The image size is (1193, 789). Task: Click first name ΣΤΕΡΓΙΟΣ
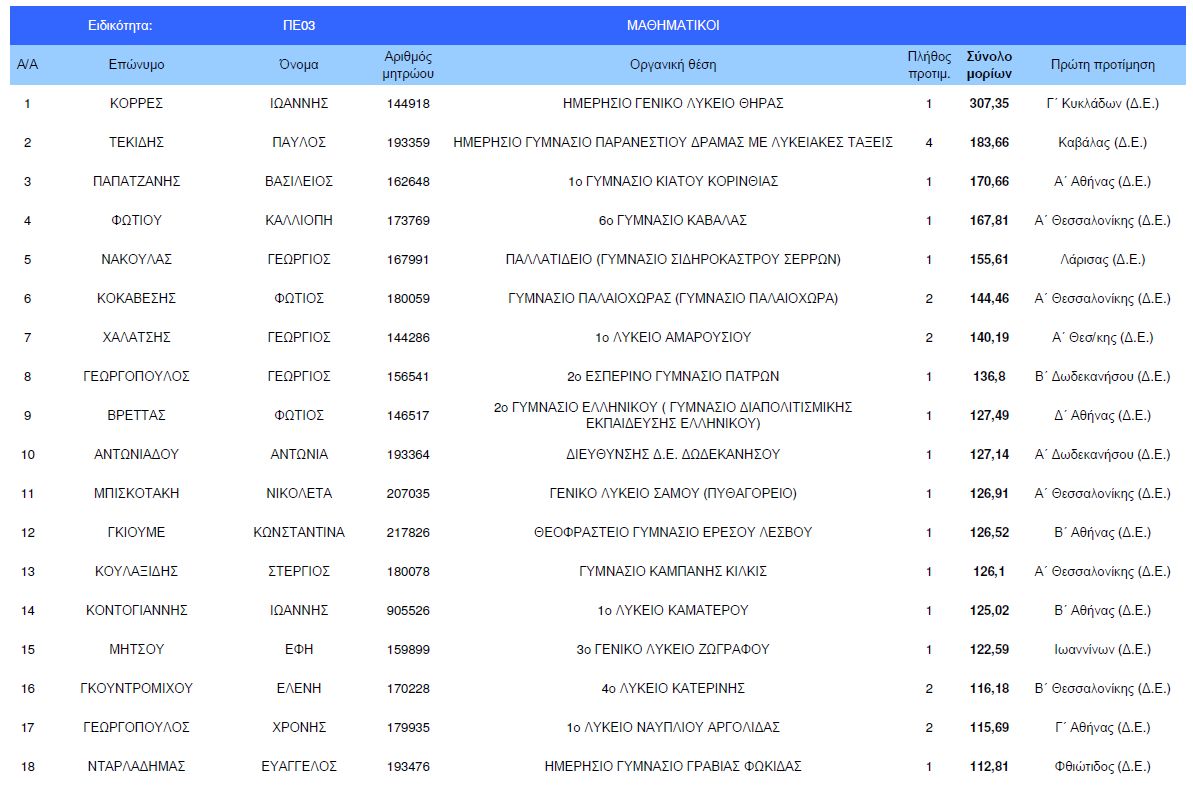[299, 571]
